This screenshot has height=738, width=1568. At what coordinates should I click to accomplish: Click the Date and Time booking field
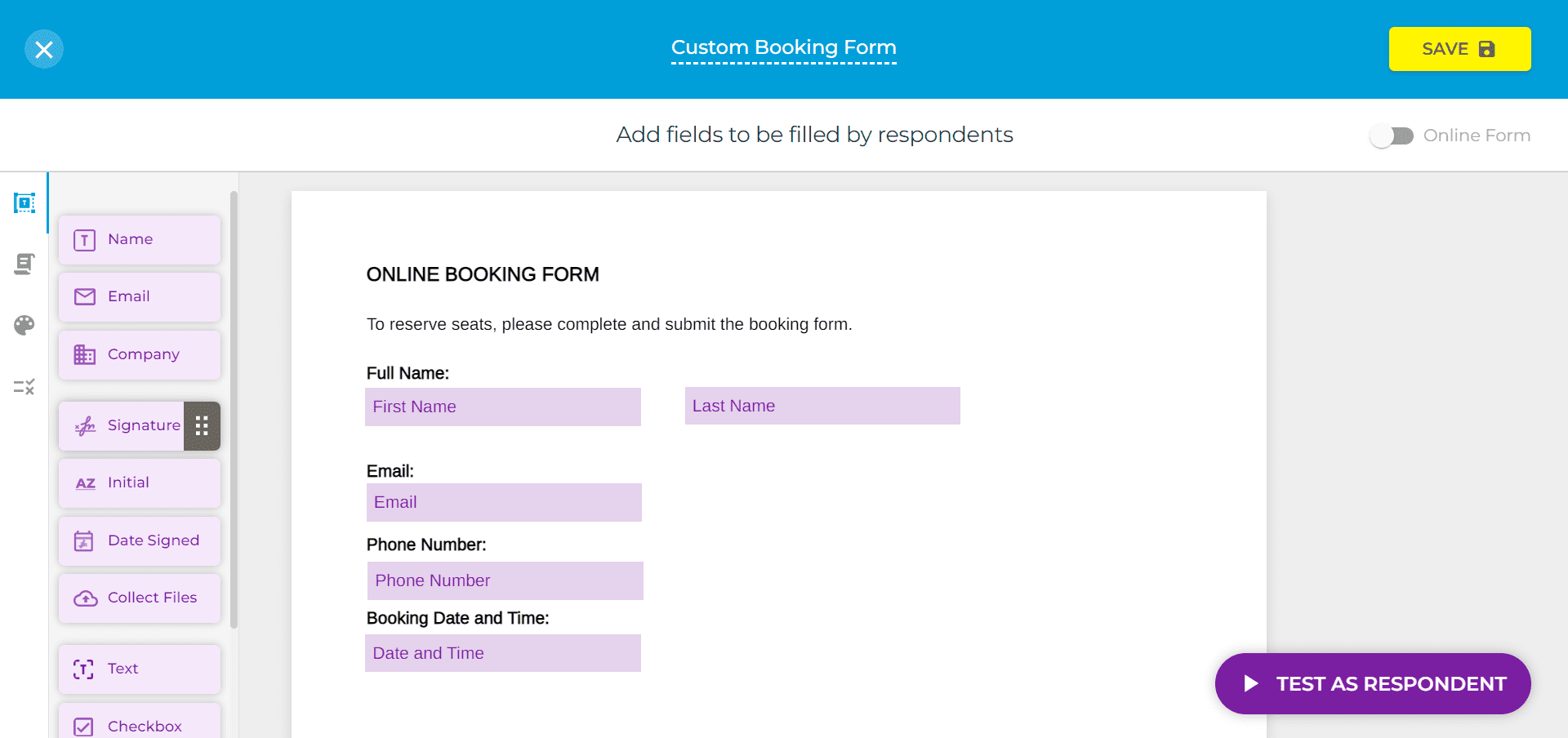(502, 653)
